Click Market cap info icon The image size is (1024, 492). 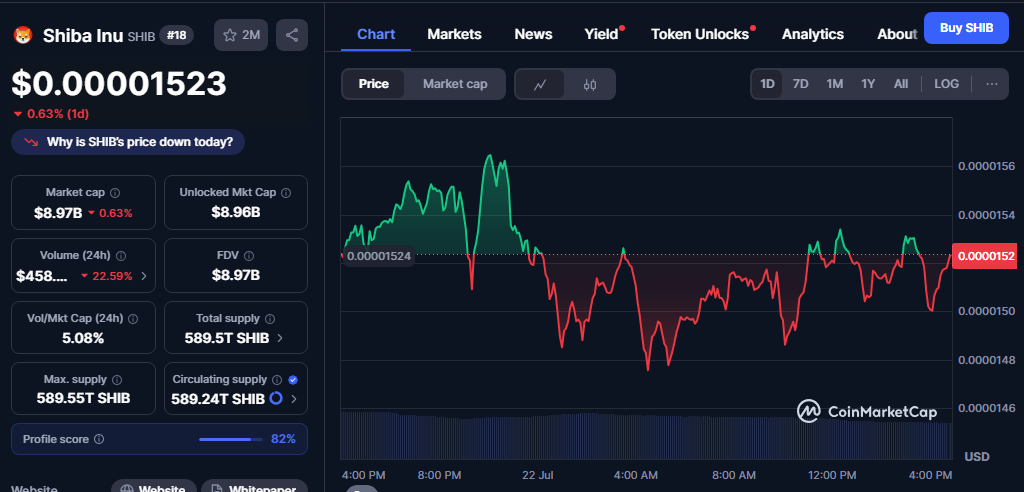[x=115, y=193]
